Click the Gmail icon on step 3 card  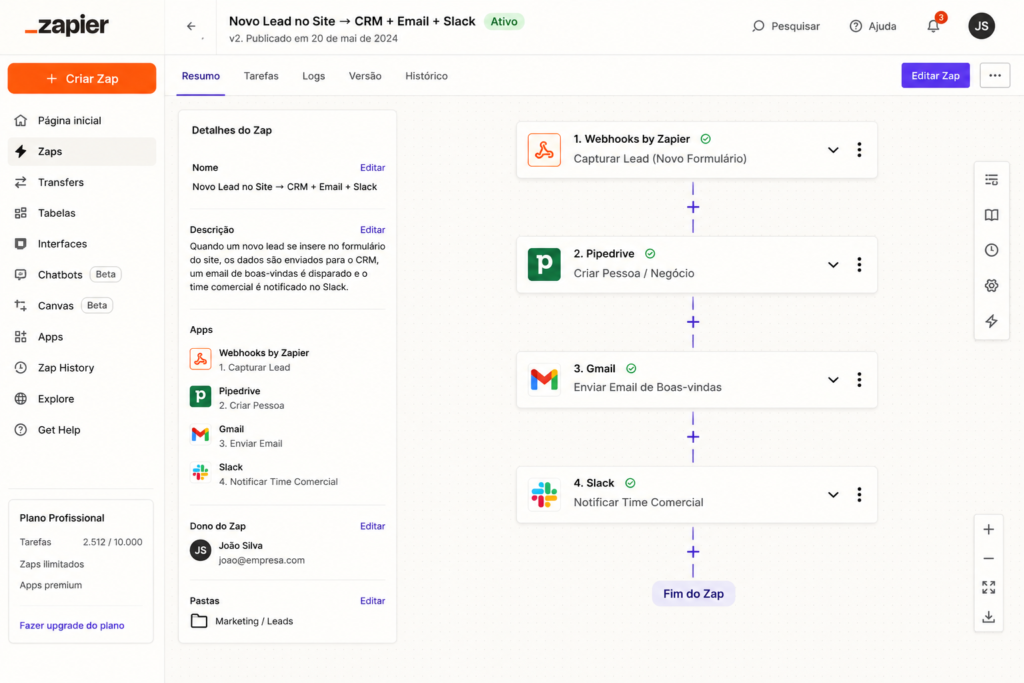tap(544, 379)
